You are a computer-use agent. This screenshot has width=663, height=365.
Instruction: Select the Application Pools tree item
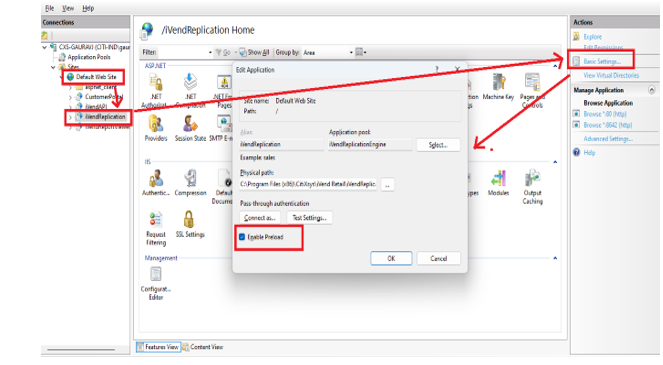point(89,57)
